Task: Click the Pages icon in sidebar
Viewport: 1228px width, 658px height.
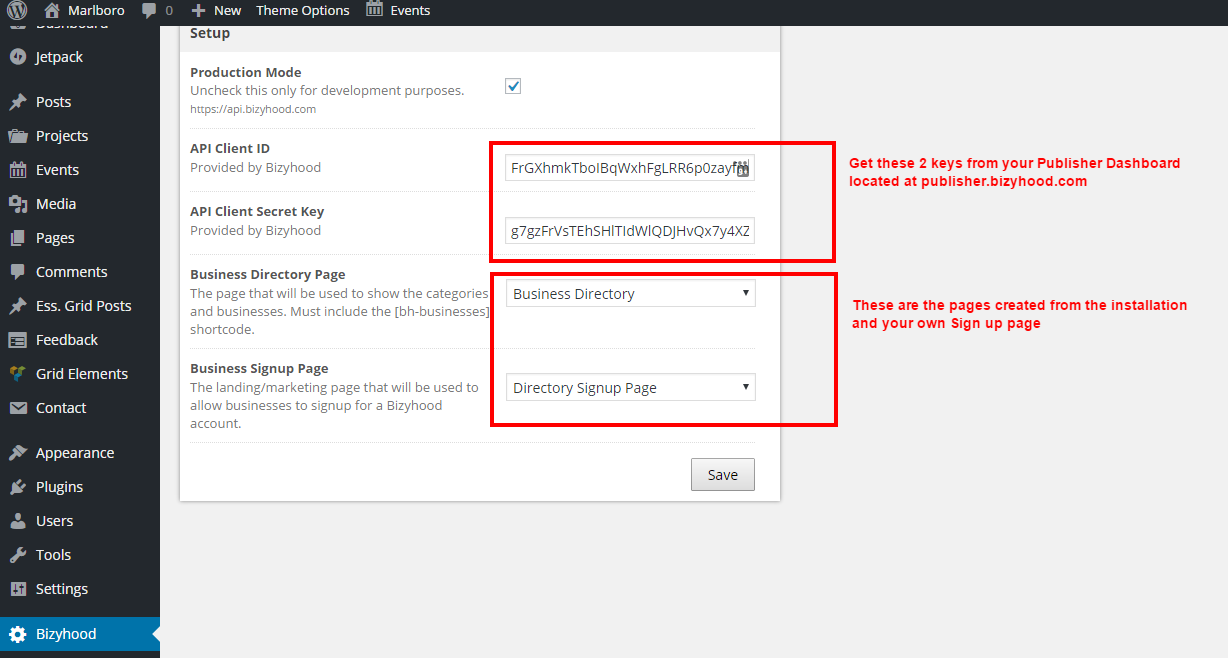Action: (17, 238)
